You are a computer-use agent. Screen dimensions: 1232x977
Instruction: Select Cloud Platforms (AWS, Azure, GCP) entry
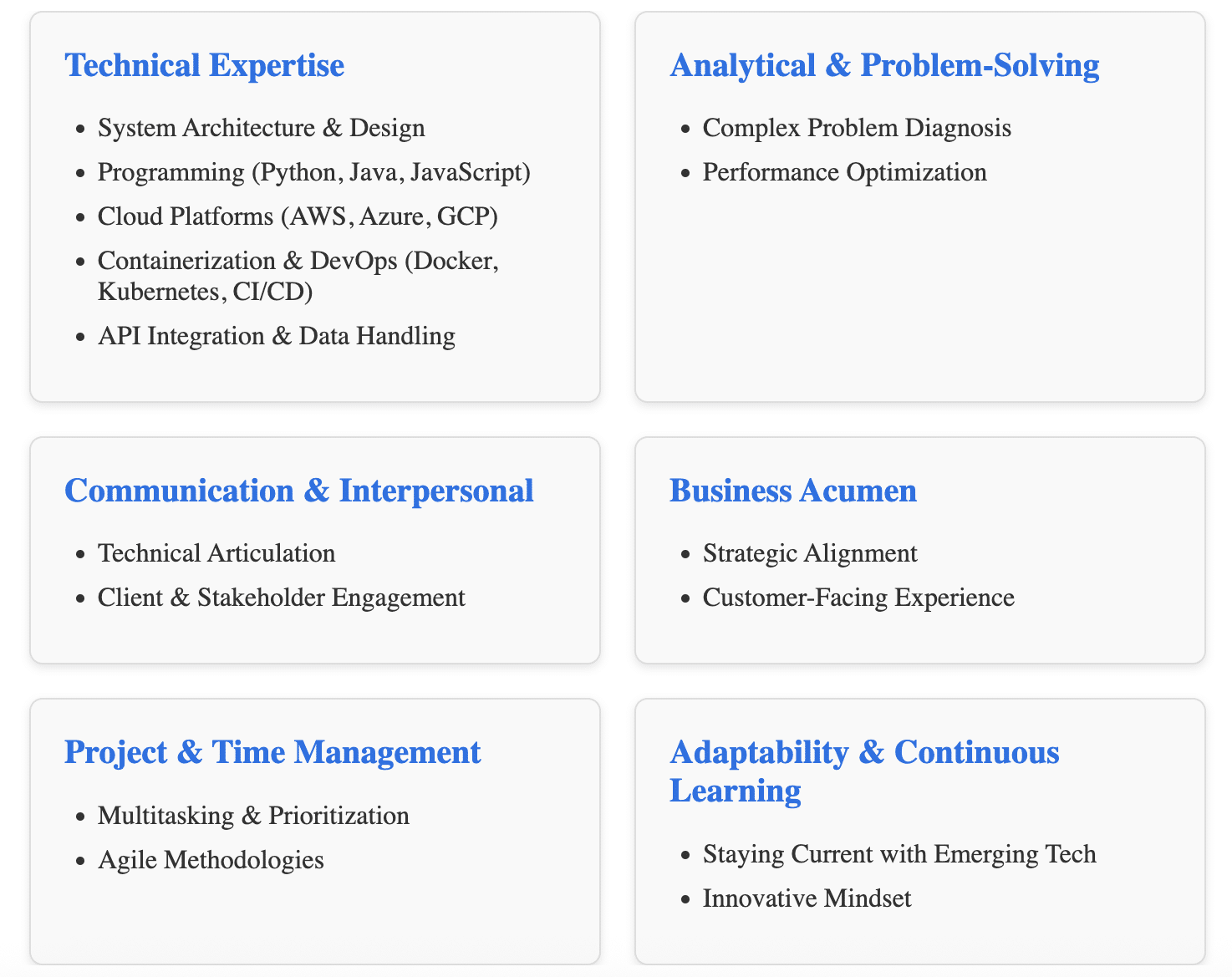point(298,216)
